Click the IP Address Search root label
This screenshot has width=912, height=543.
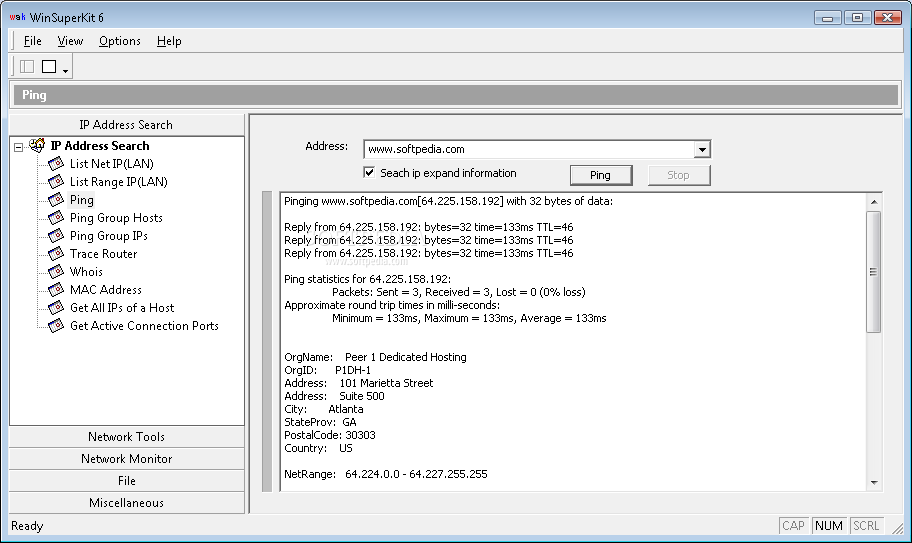coord(100,146)
